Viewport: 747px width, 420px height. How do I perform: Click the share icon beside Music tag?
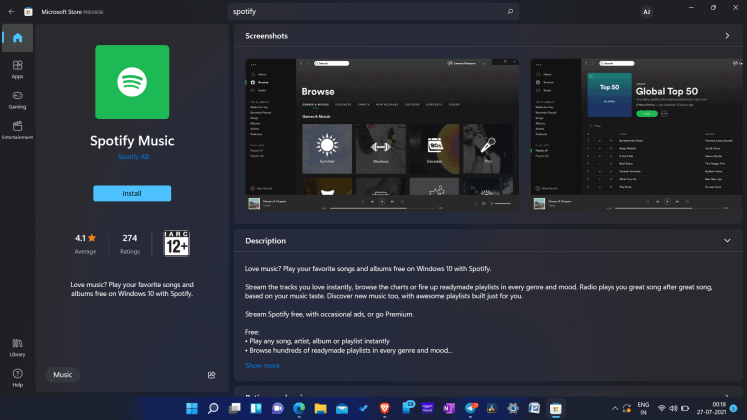tap(211, 375)
